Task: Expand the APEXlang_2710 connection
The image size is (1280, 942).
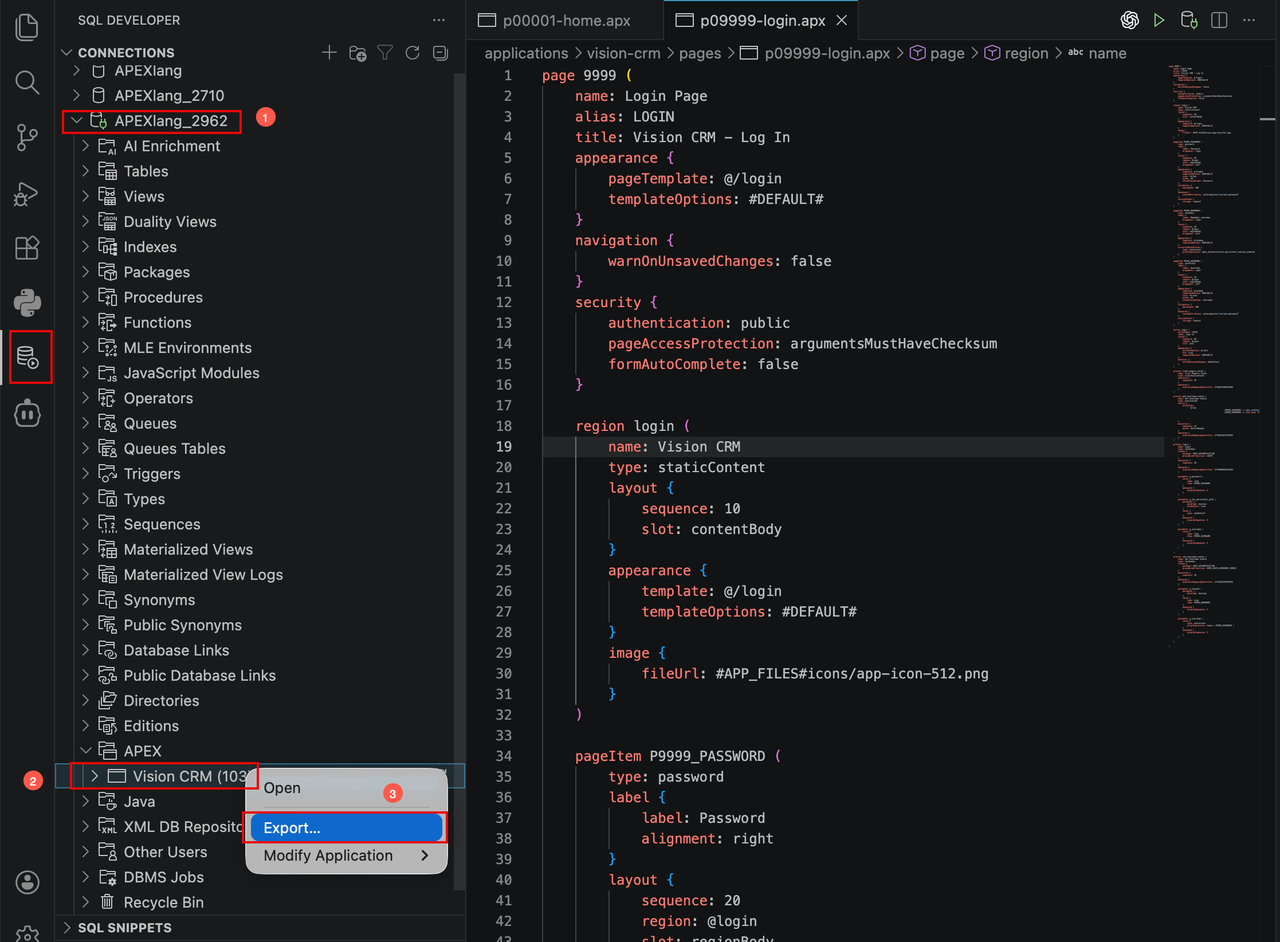Action: [76, 96]
